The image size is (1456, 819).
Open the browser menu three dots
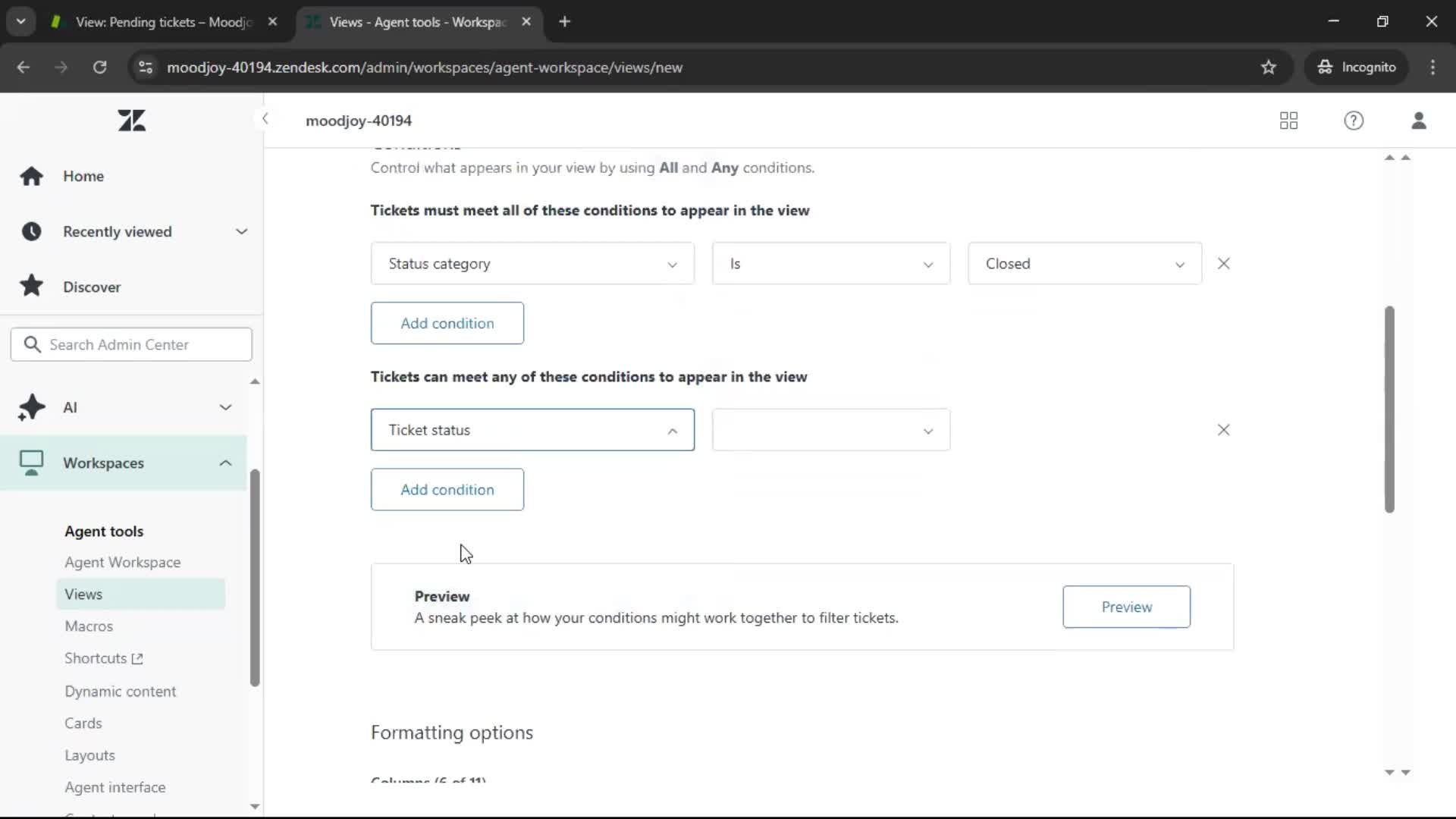(x=1432, y=67)
